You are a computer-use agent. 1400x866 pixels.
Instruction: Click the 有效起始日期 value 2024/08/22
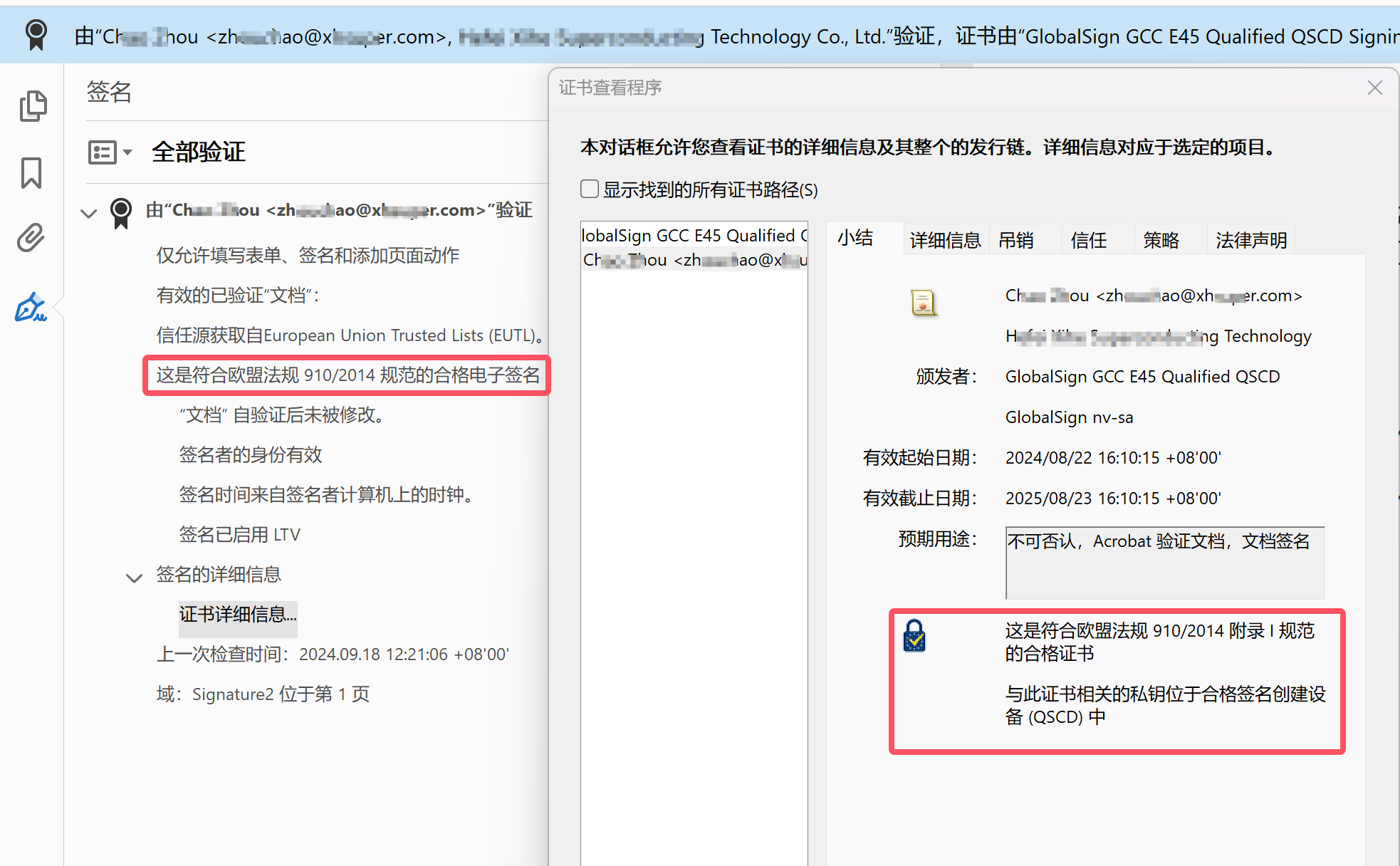point(1113,458)
